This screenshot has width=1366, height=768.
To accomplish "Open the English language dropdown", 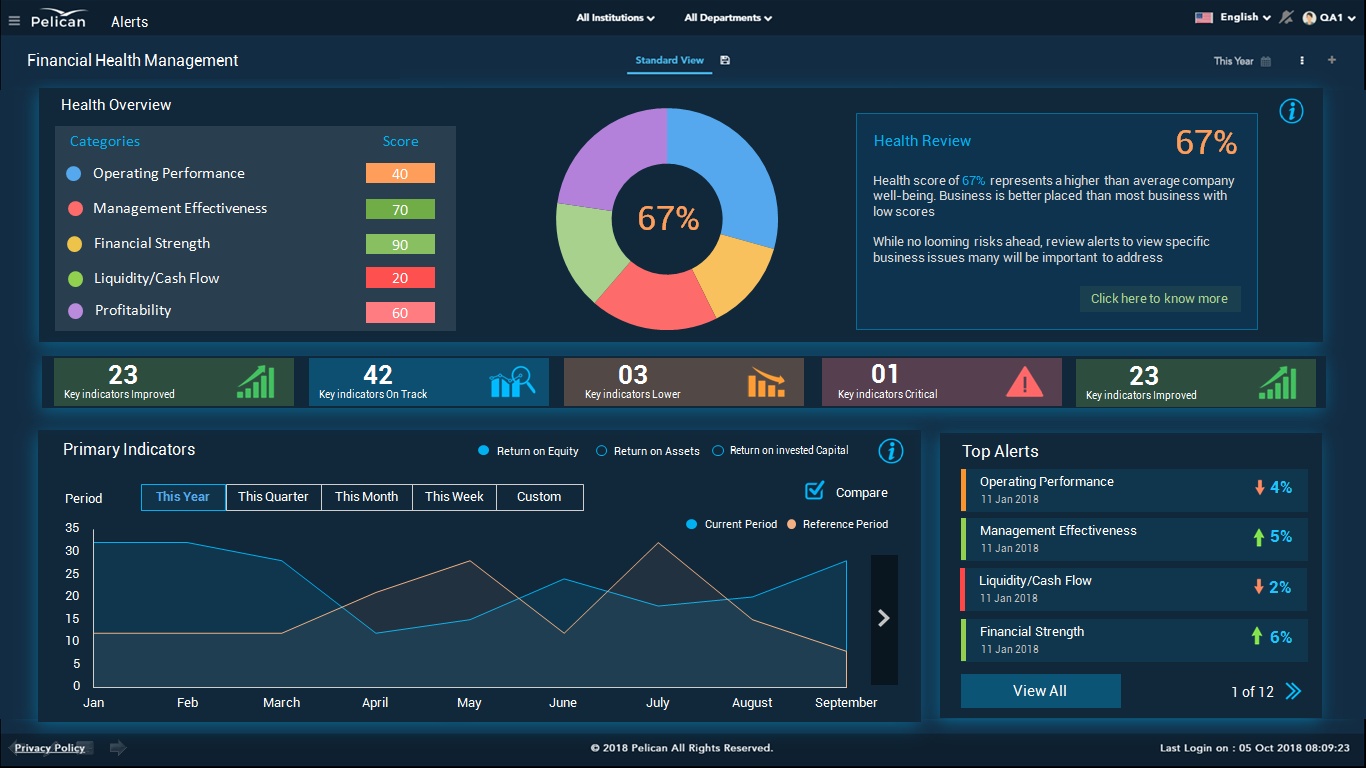I will pyautogui.click(x=1234, y=17).
